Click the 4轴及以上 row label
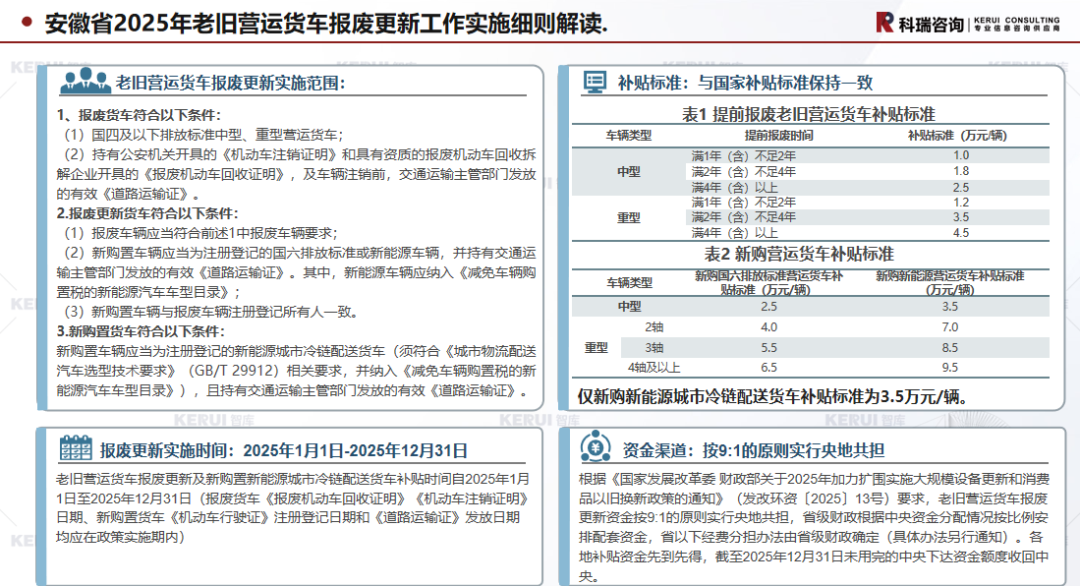Image resolution: width=1080 pixels, height=586 pixels. tap(654, 368)
